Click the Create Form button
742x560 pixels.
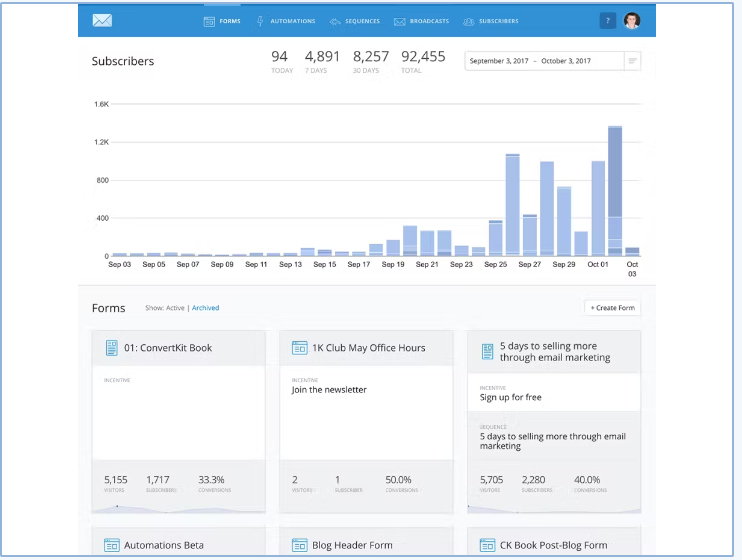click(612, 308)
